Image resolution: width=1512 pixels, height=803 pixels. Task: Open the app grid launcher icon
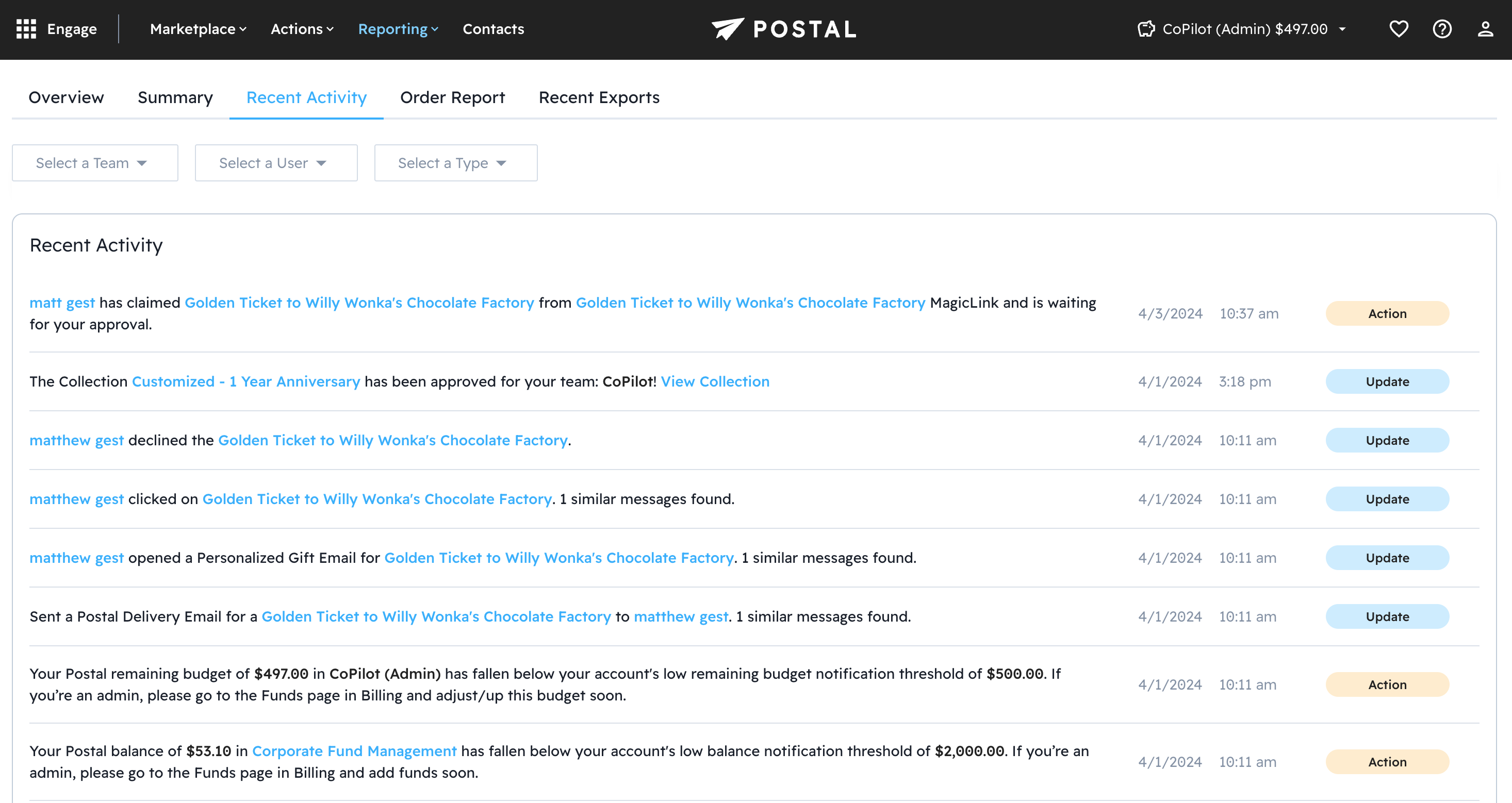pyautogui.click(x=26, y=29)
